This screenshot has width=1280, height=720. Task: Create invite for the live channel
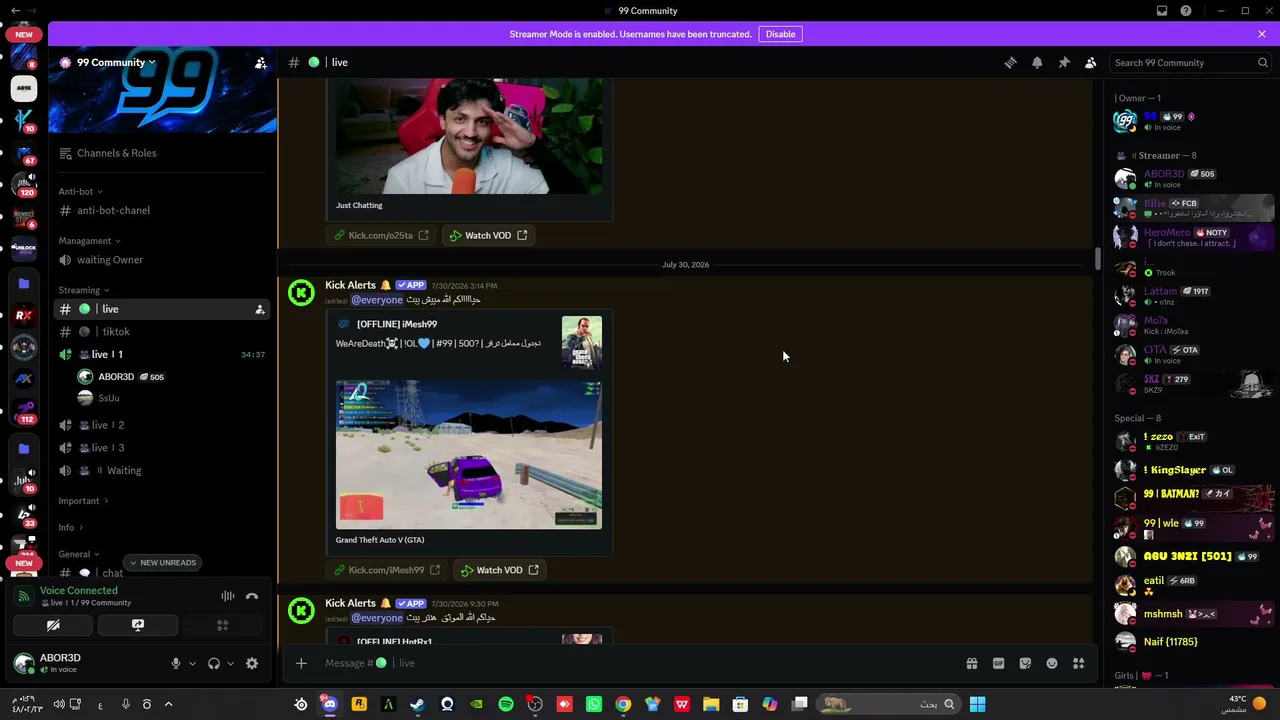(x=260, y=309)
